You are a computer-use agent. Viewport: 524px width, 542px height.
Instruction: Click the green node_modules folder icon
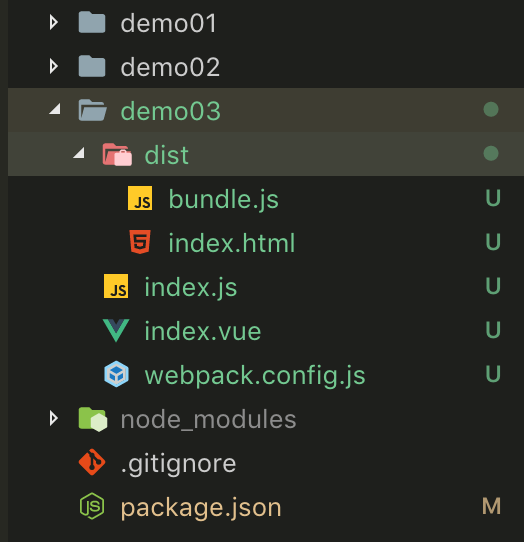(x=93, y=419)
